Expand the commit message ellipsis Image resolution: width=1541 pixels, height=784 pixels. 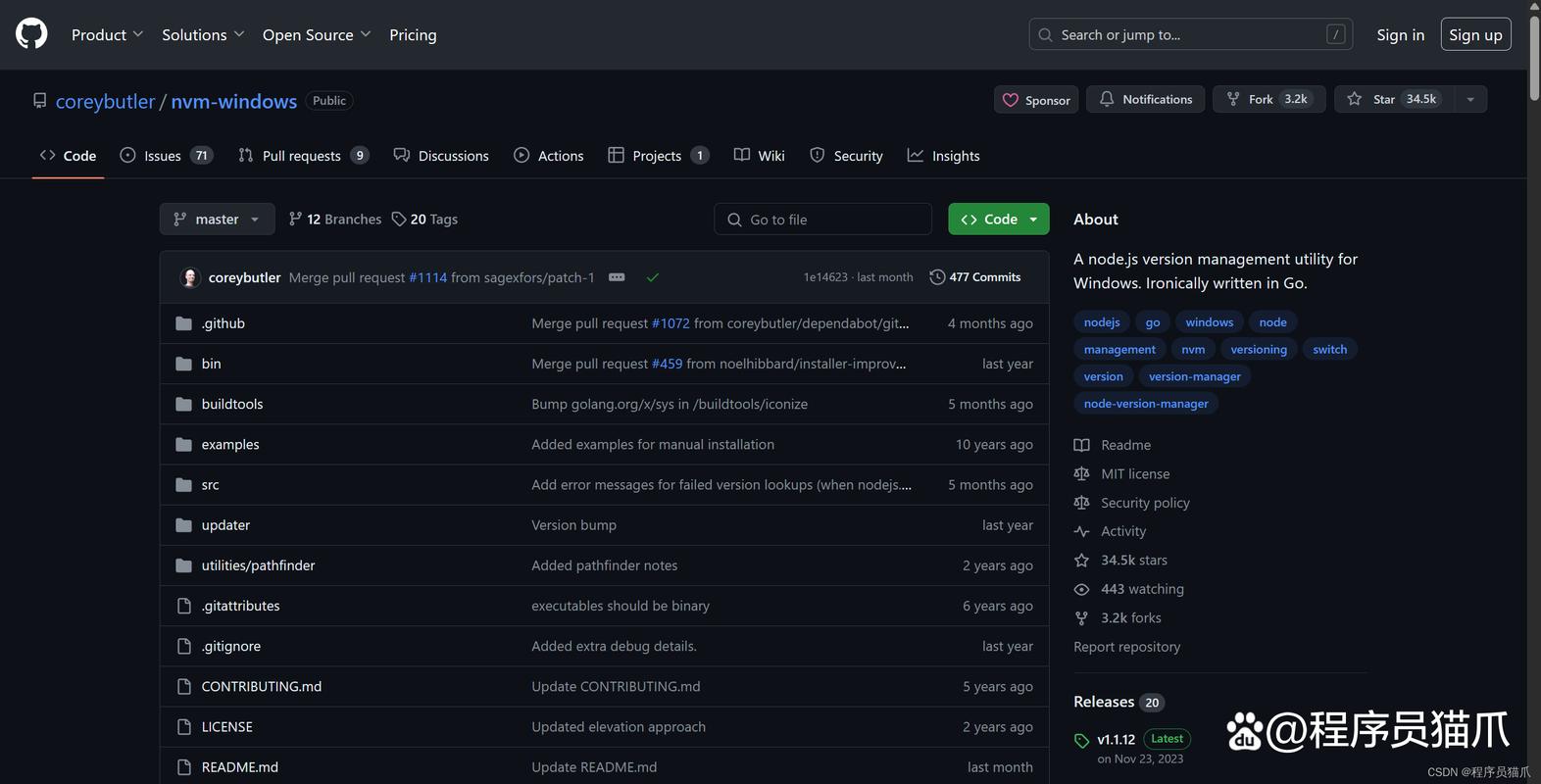(x=617, y=277)
